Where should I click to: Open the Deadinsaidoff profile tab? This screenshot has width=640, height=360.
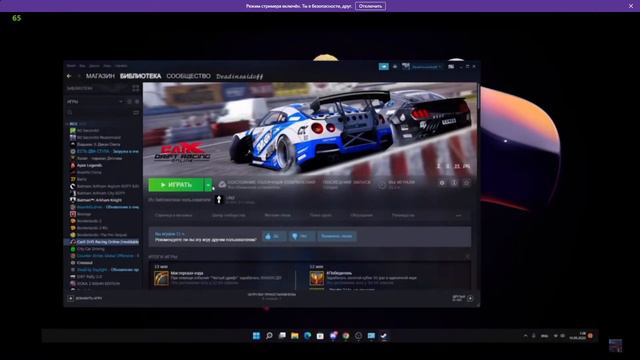[240, 76]
